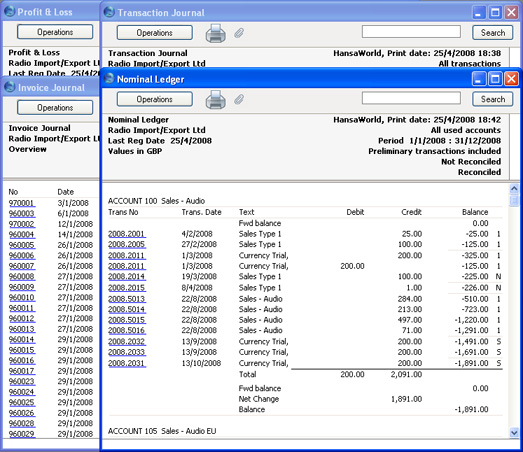This screenshot has width=523, height=452.
Task: Click the Balance column header
Action: (475, 212)
